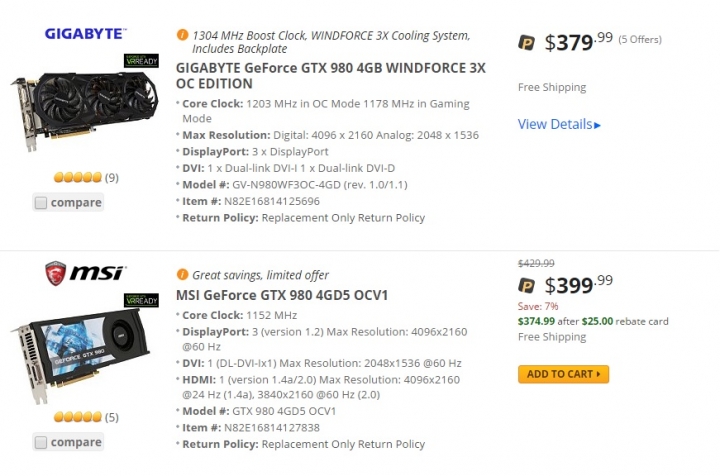This screenshot has width=720, height=476.
Task: Click the Gigabyte graphics card product image
Action: 85,110
